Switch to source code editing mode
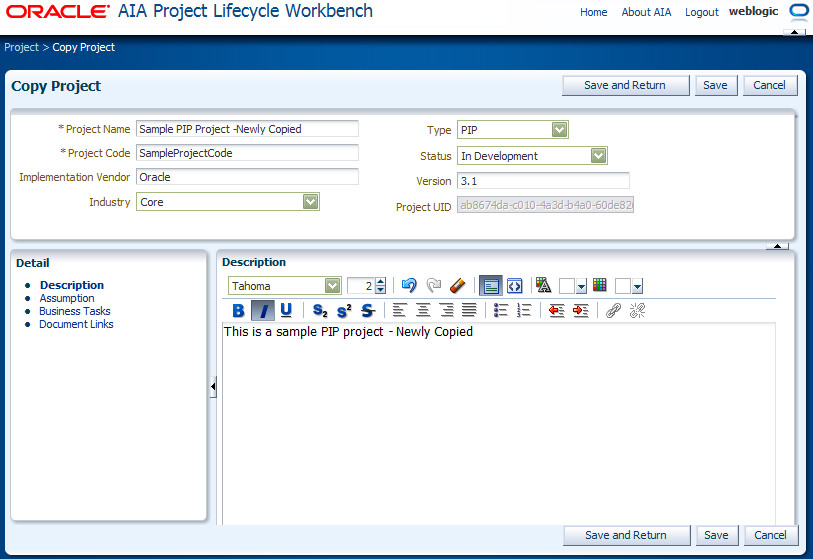This screenshot has height=559, width=813. 514,286
